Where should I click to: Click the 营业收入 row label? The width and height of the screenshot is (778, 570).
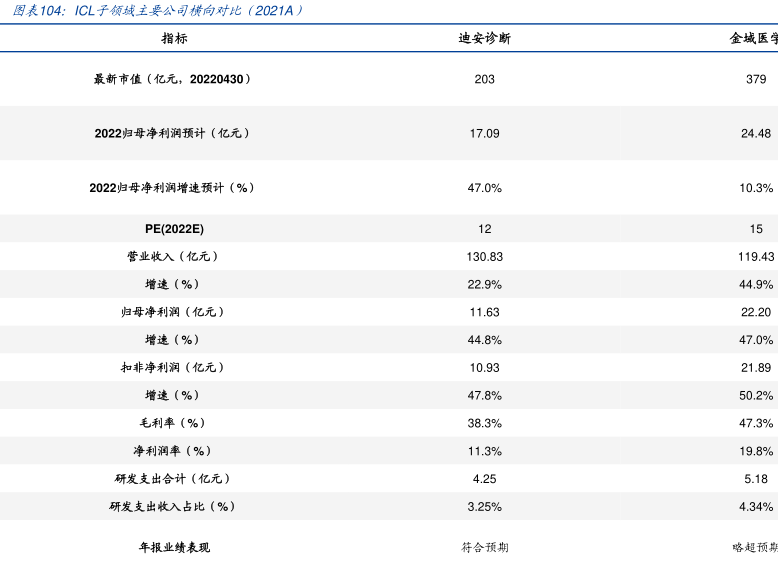[x=172, y=257]
